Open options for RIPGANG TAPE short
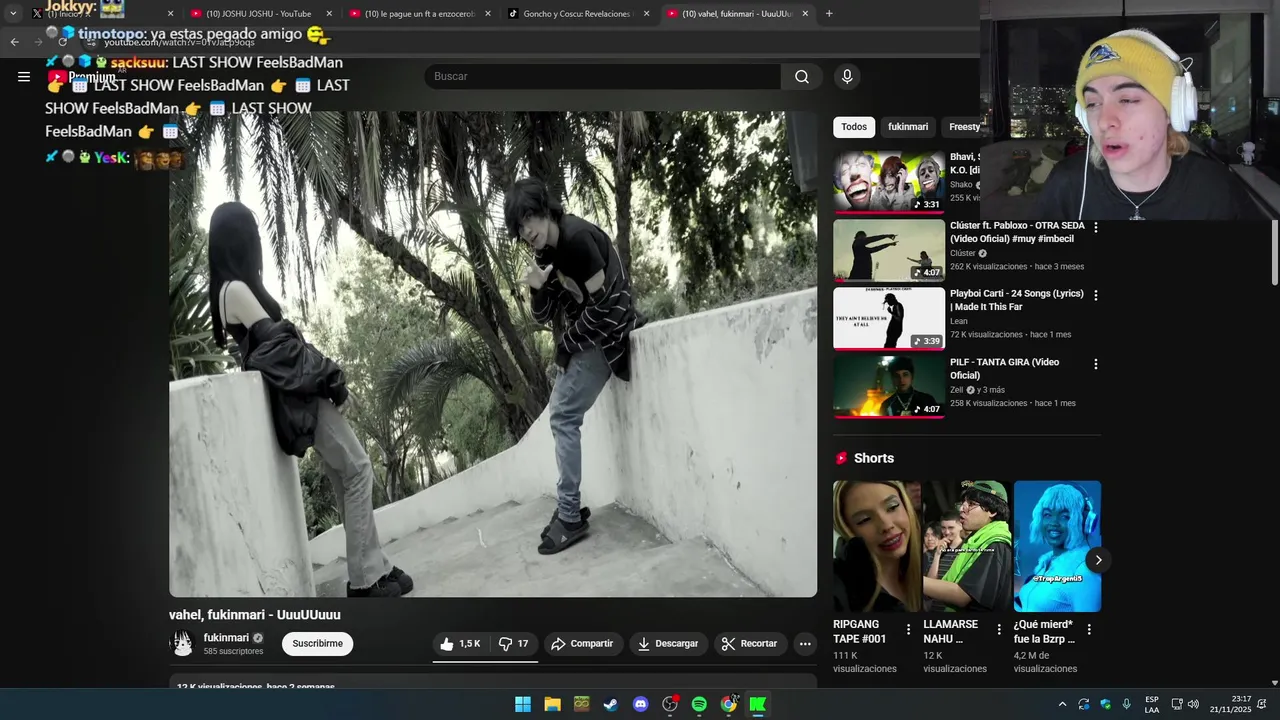This screenshot has width=1280, height=720. [908, 630]
